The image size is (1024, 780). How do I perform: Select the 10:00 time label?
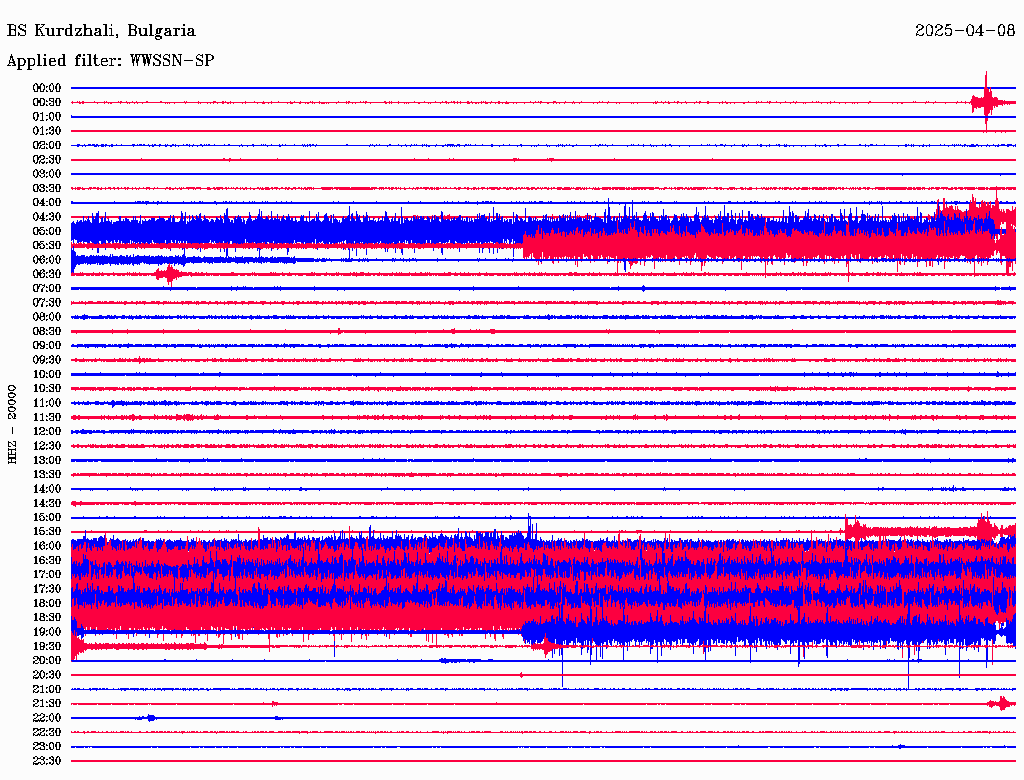coord(47,374)
